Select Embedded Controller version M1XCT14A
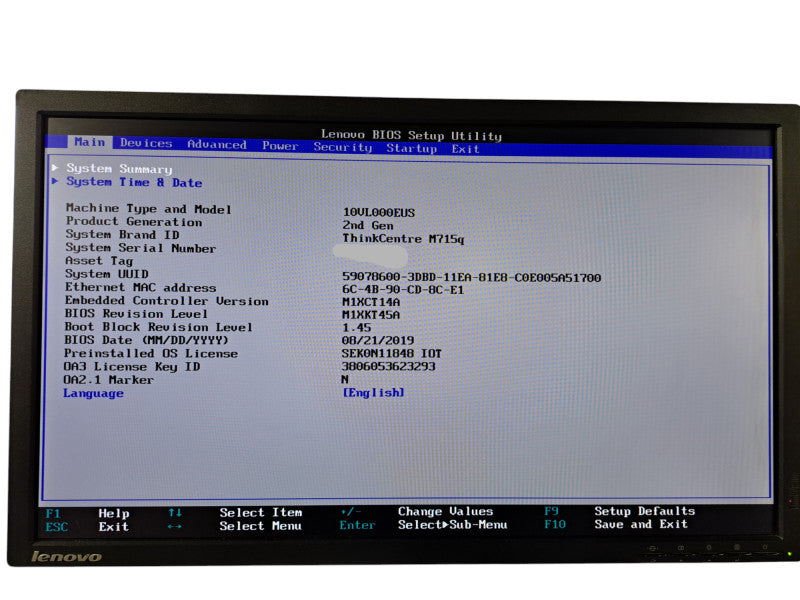The height and width of the screenshot is (600, 800). (x=371, y=302)
